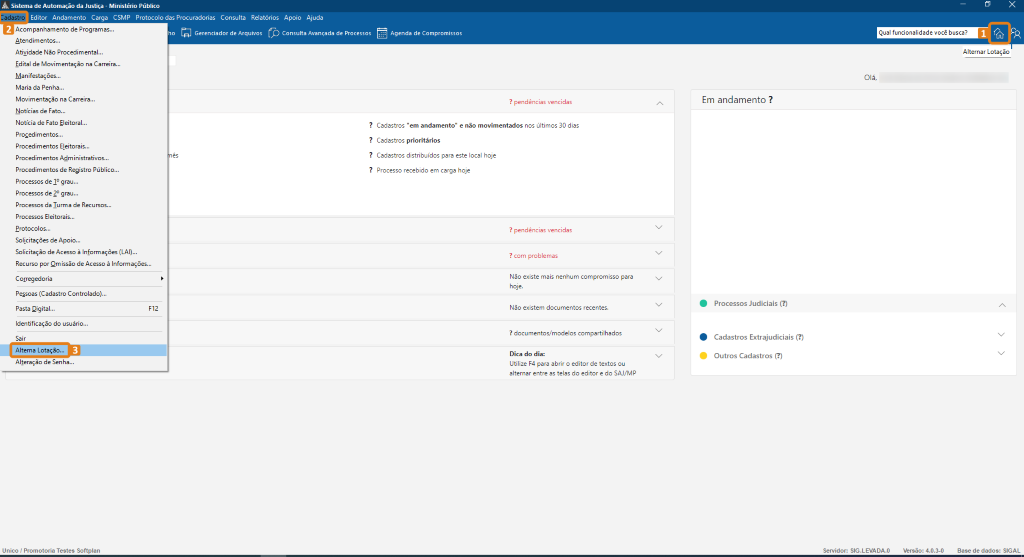Collapse the Processos Judiciais section
Screen dimensions: 1024x557
point(1001,304)
